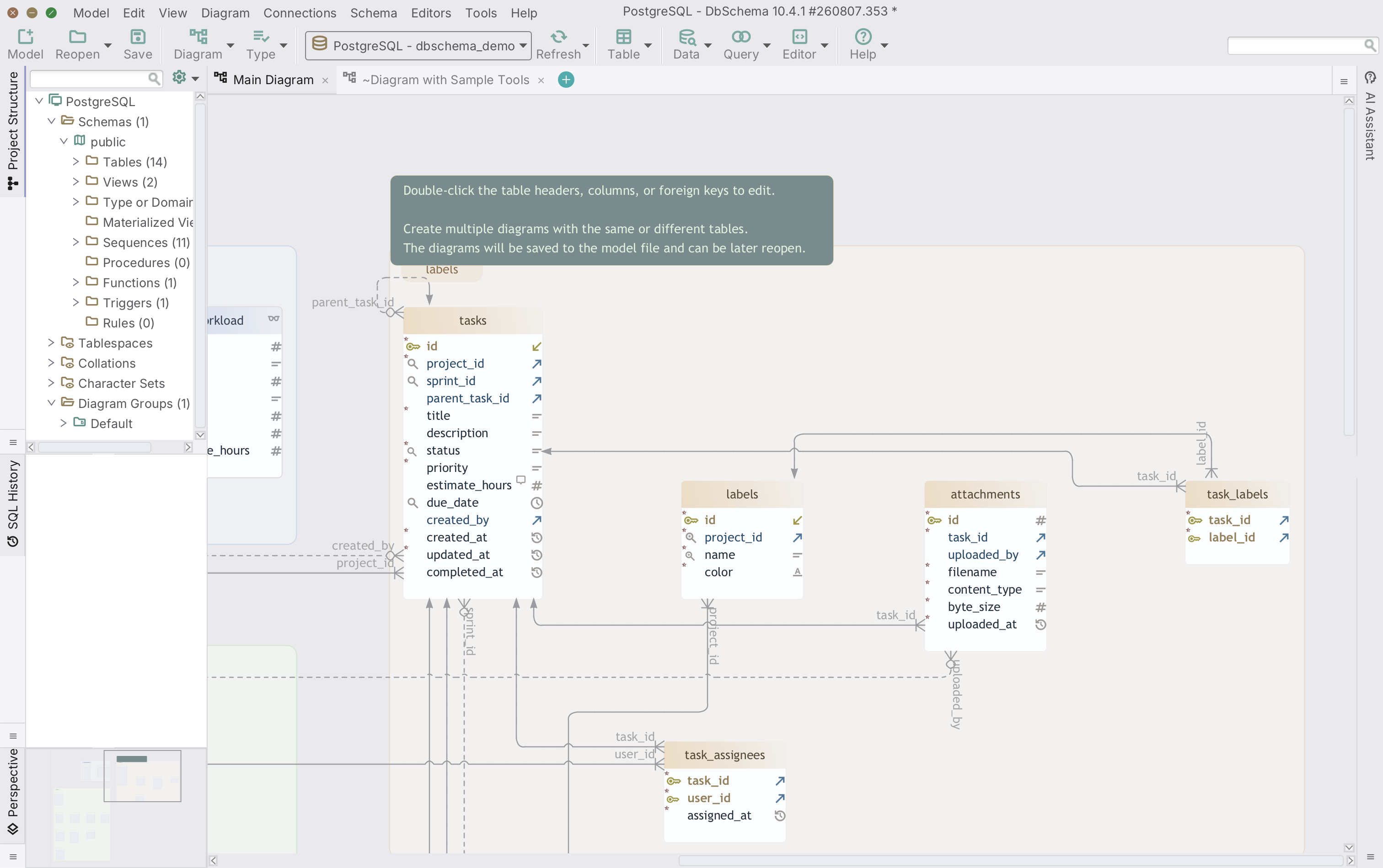Open the Diagram dropdown arrow
The width and height of the screenshot is (1383, 868).
coord(230,45)
